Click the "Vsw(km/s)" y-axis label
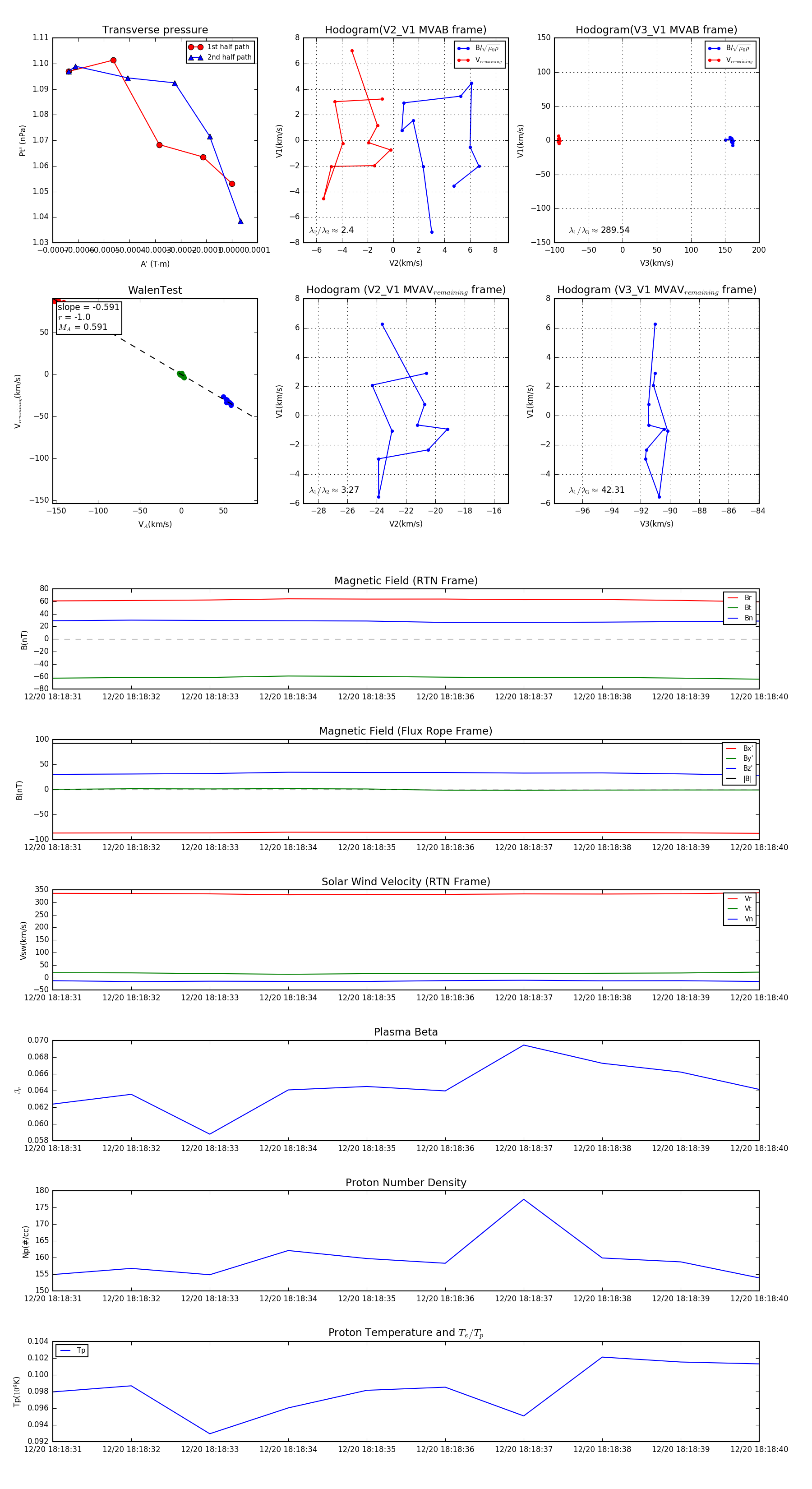Viewport: 812px width, 1489px height. click(23, 940)
